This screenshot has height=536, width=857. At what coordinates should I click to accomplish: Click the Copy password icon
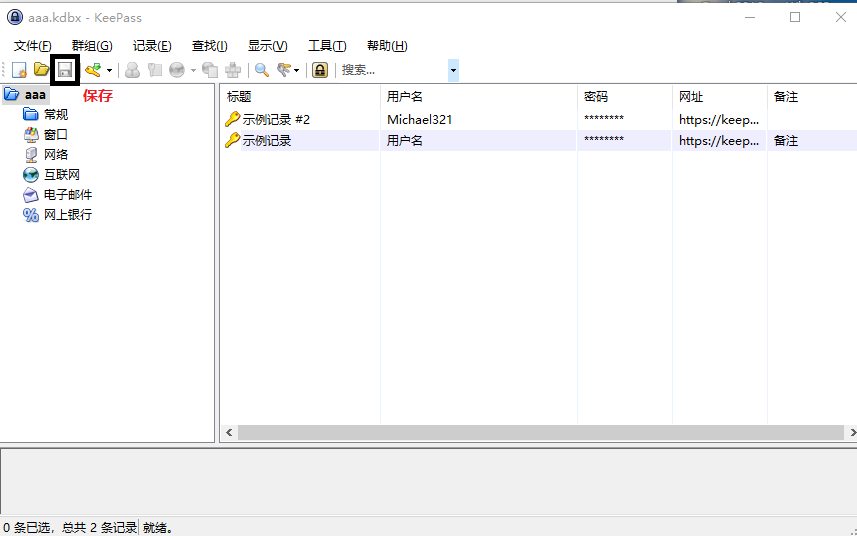tap(155, 70)
